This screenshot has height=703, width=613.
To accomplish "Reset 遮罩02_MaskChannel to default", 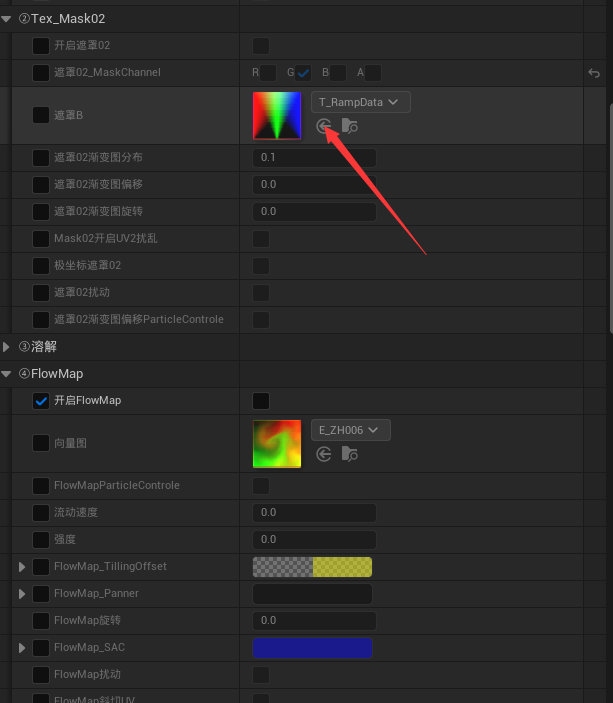I will point(594,73).
